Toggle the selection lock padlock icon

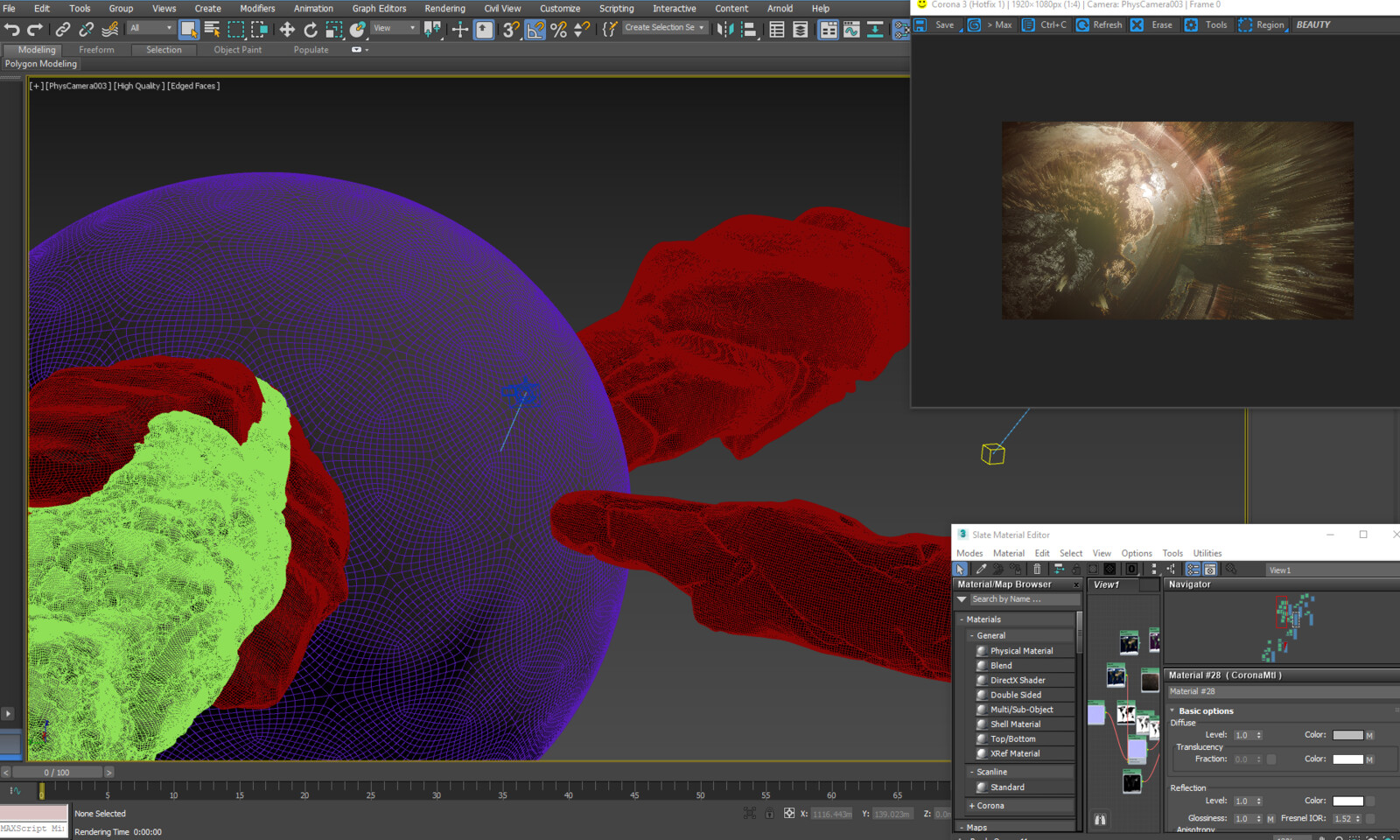pos(769,814)
